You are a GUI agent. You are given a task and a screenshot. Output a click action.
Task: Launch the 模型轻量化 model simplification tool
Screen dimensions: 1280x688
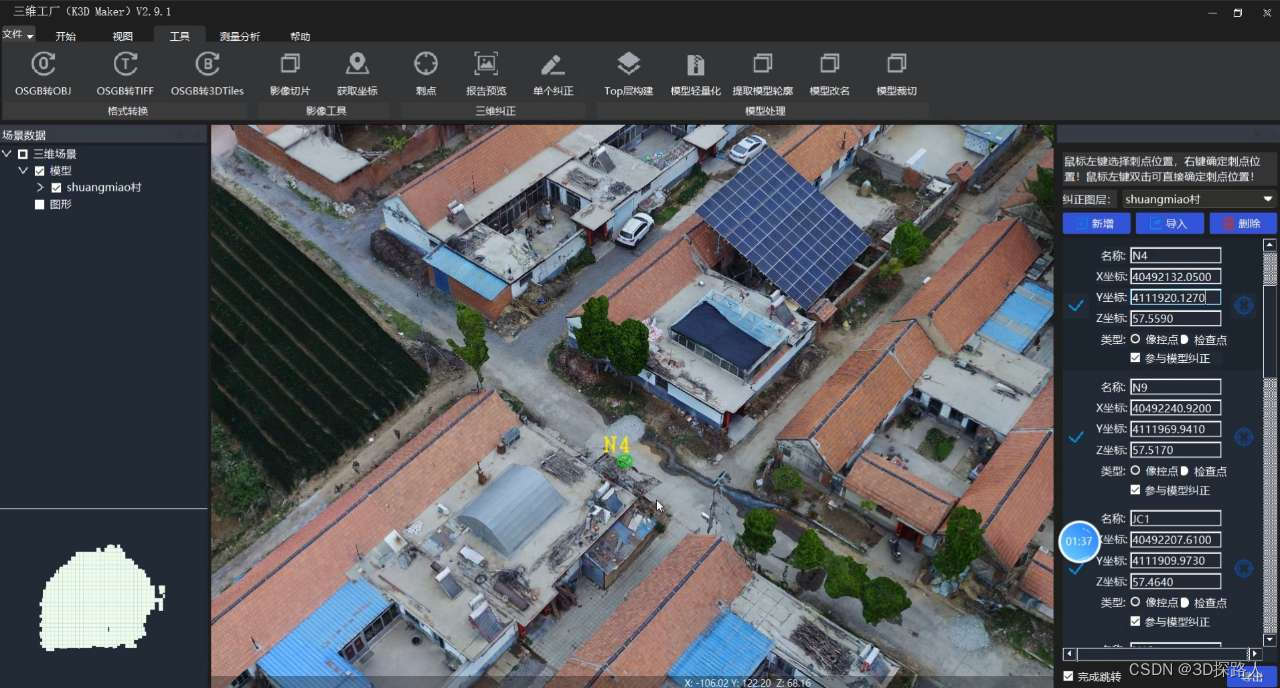coord(695,72)
